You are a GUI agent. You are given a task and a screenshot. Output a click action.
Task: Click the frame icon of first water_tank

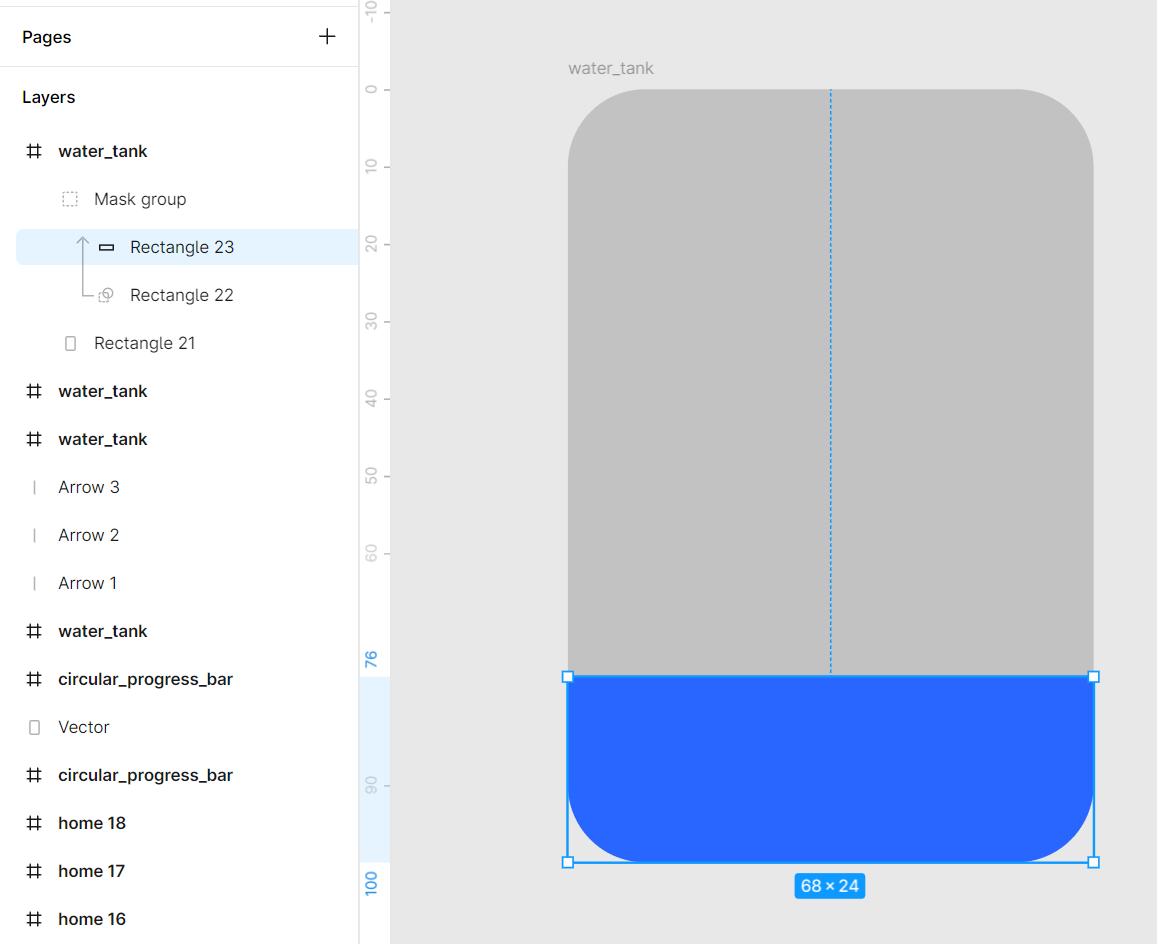[34, 151]
